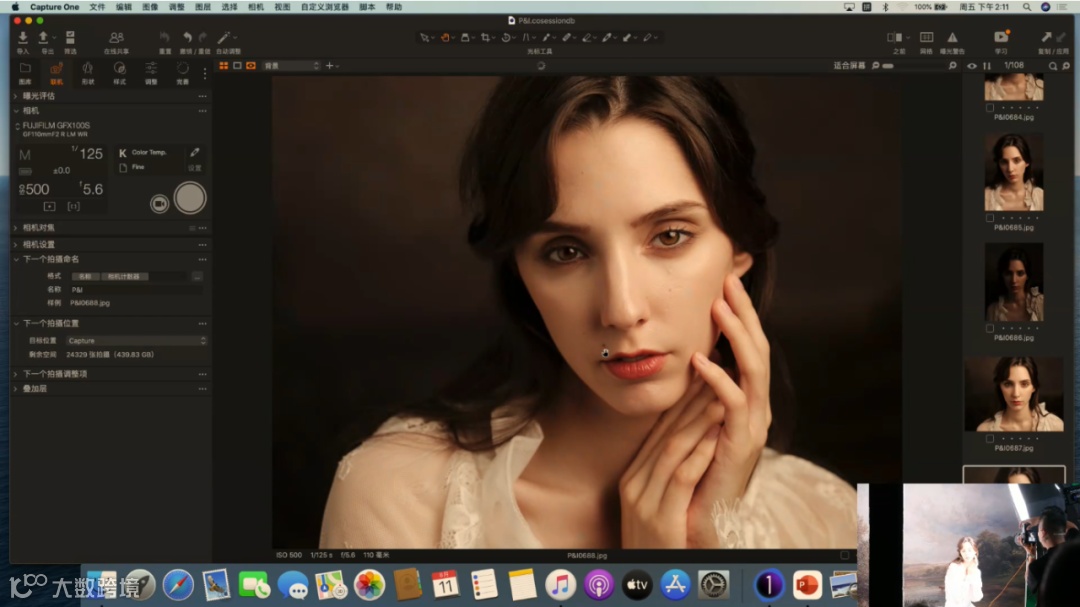
Task: Open tool tabs more options dots
Action: tap(205, 73)
